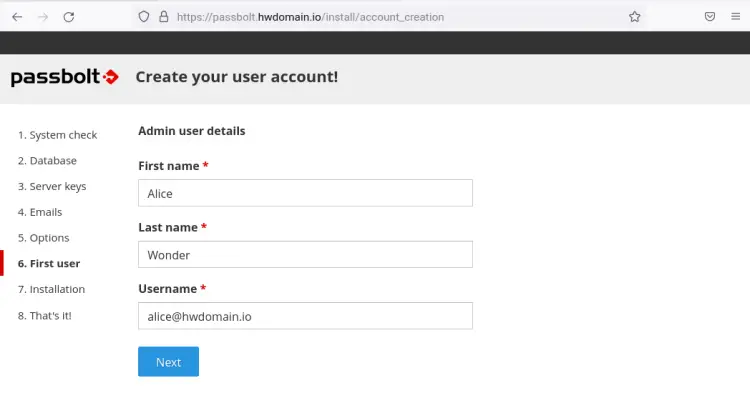Open the Firefox hamburger menu
The image size is (750, 398).
click(x=736, y=17)
